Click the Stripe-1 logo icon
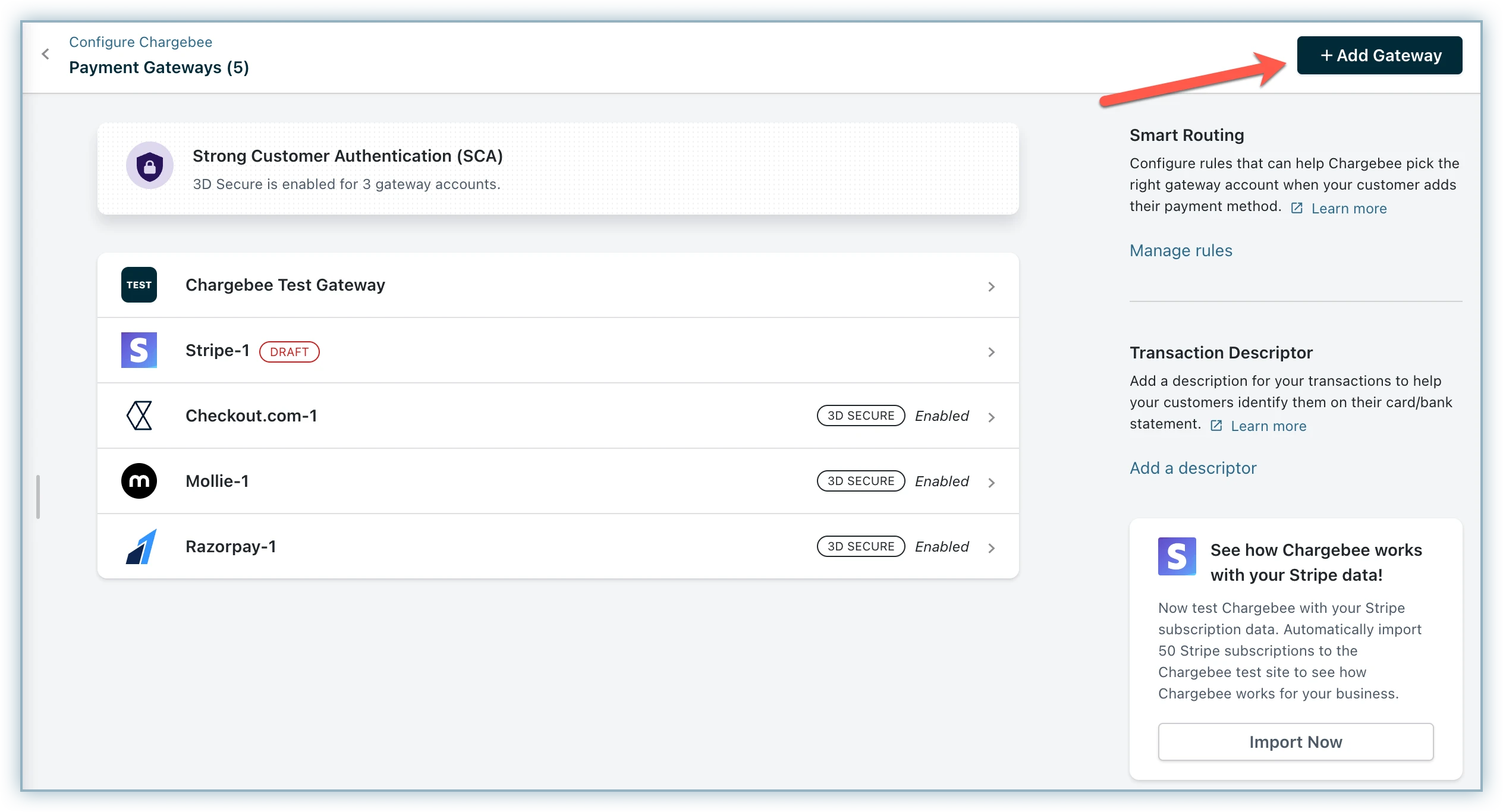 click(139, 350)
